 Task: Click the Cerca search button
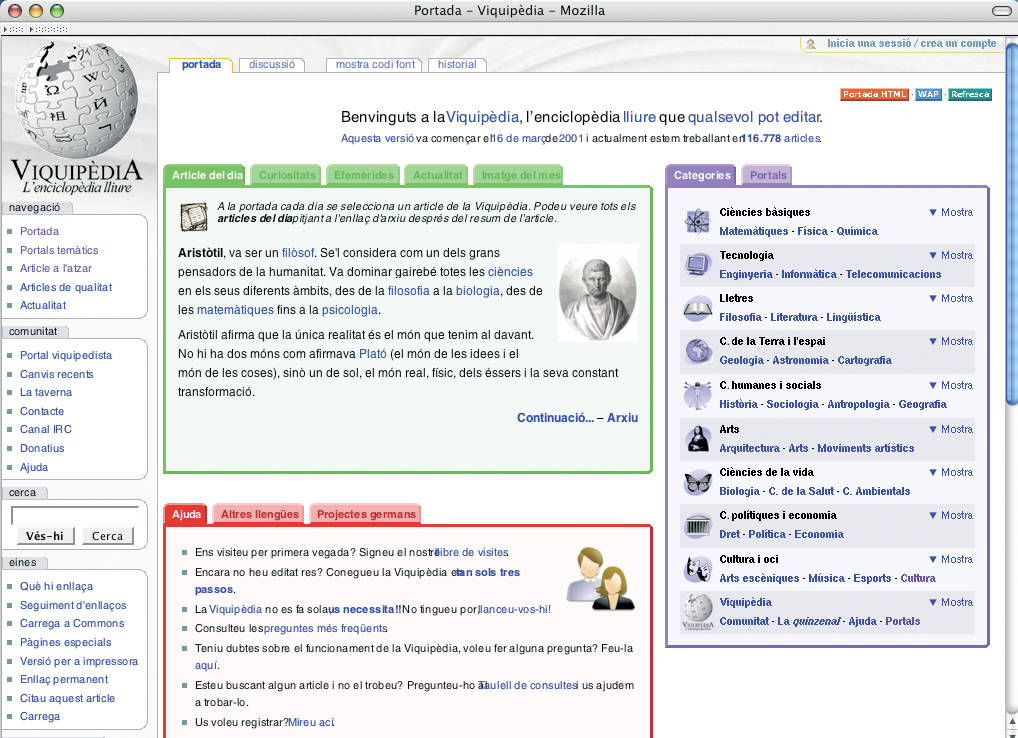pyautogui.click(x=107, y=536)
